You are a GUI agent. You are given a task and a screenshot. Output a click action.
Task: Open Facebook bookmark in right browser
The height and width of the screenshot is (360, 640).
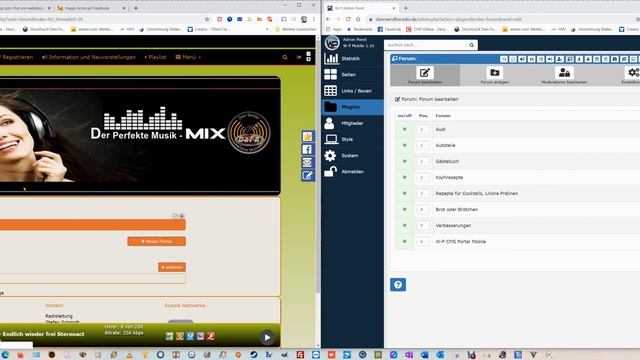click(x=389, y=29)
